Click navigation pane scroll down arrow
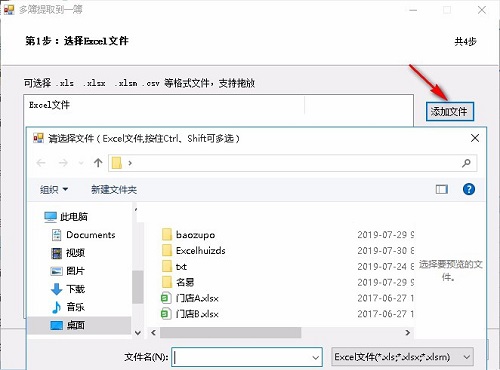Screen dimensions: 500x370 click(138, 333)
